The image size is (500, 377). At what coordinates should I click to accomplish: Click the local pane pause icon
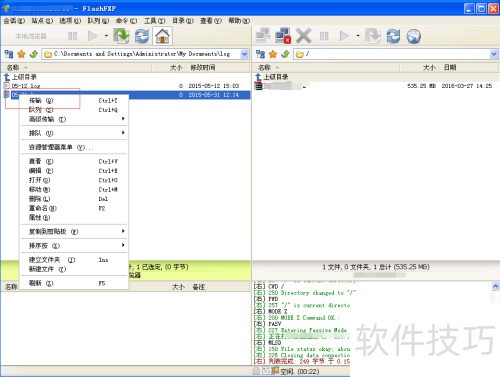coord(72,36)
